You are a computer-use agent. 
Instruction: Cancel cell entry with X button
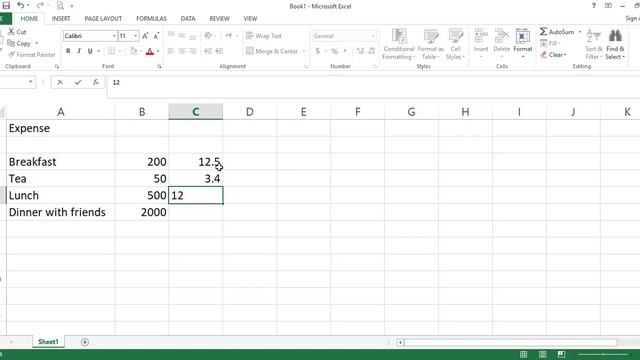pos(60,82)
